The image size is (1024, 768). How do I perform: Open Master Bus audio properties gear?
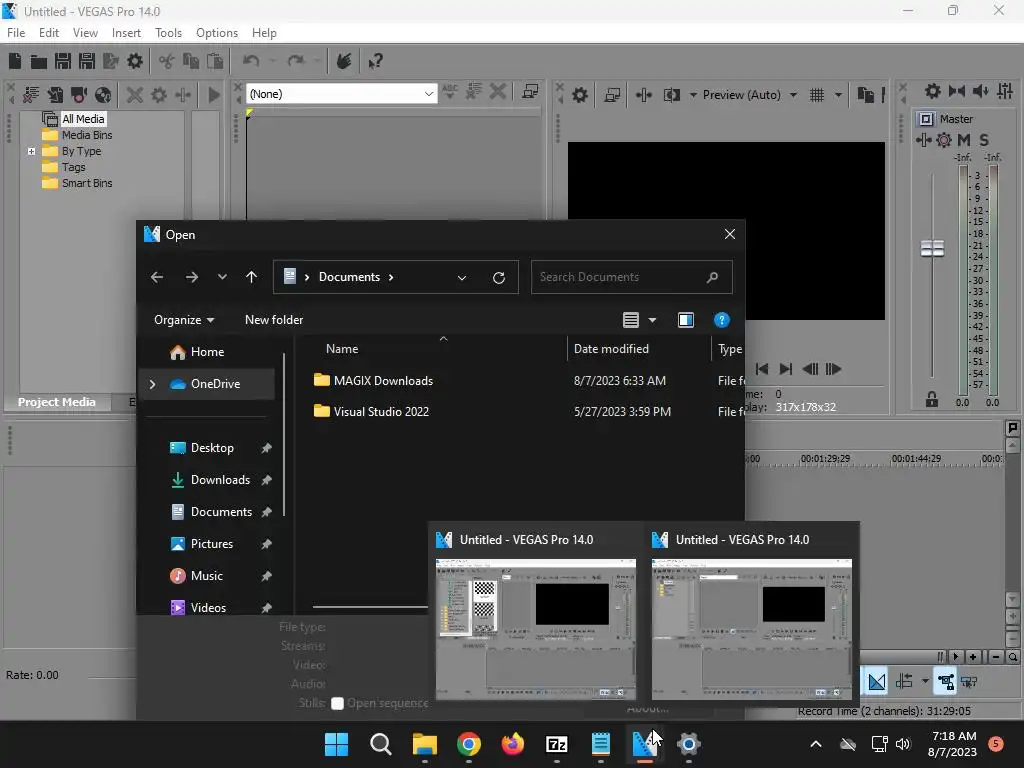coord(933,91)
